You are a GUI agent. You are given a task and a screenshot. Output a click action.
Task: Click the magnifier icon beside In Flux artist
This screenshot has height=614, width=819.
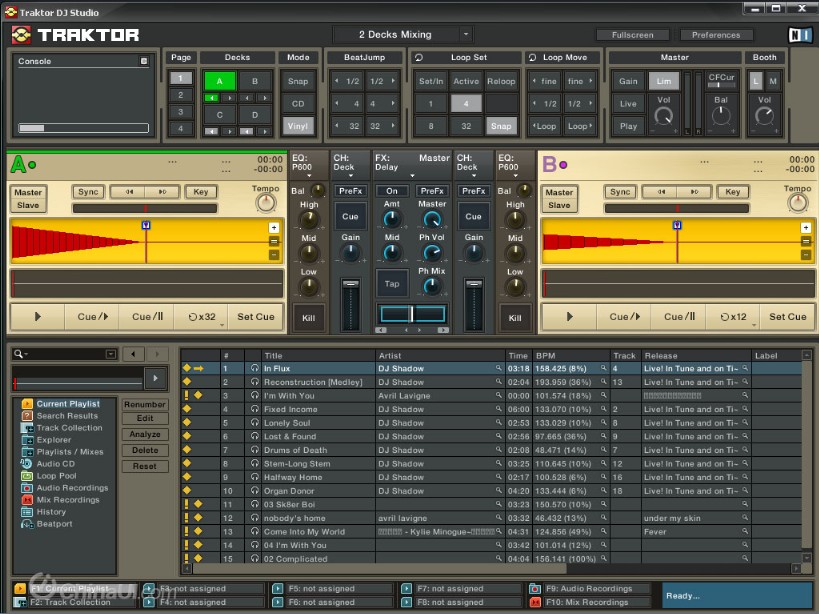pos(499,368)
